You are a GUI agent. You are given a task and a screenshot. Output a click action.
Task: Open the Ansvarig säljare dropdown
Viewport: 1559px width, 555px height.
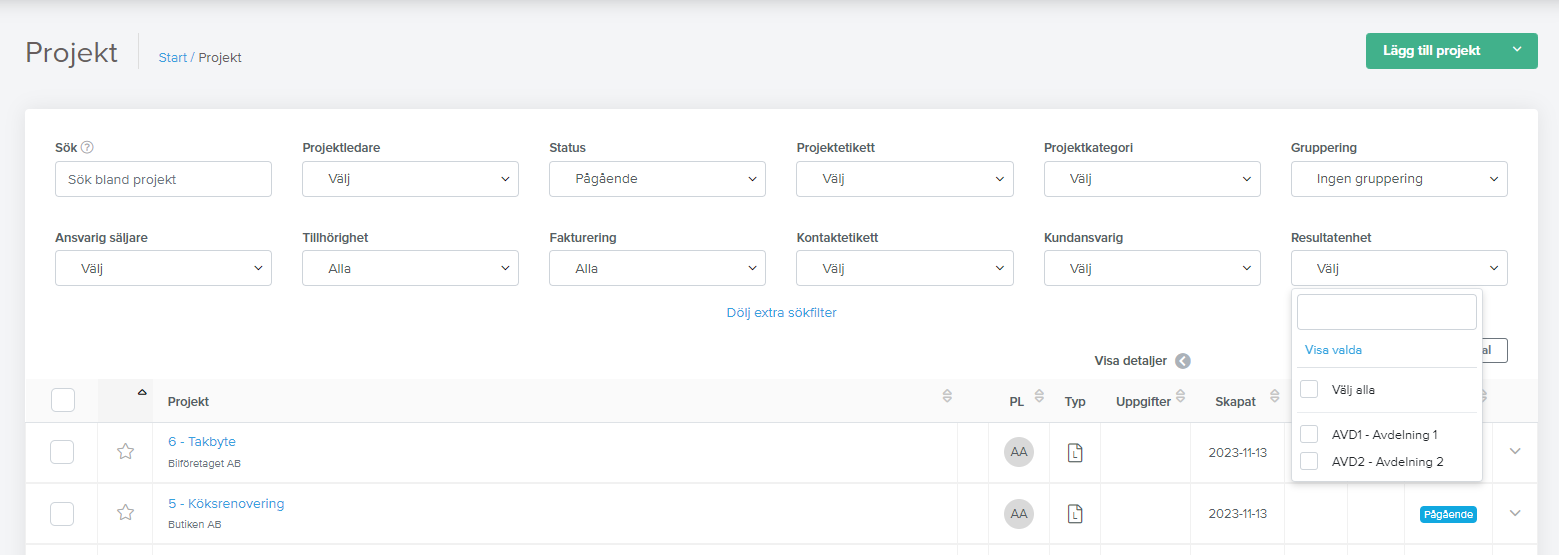tap(163, 268)
